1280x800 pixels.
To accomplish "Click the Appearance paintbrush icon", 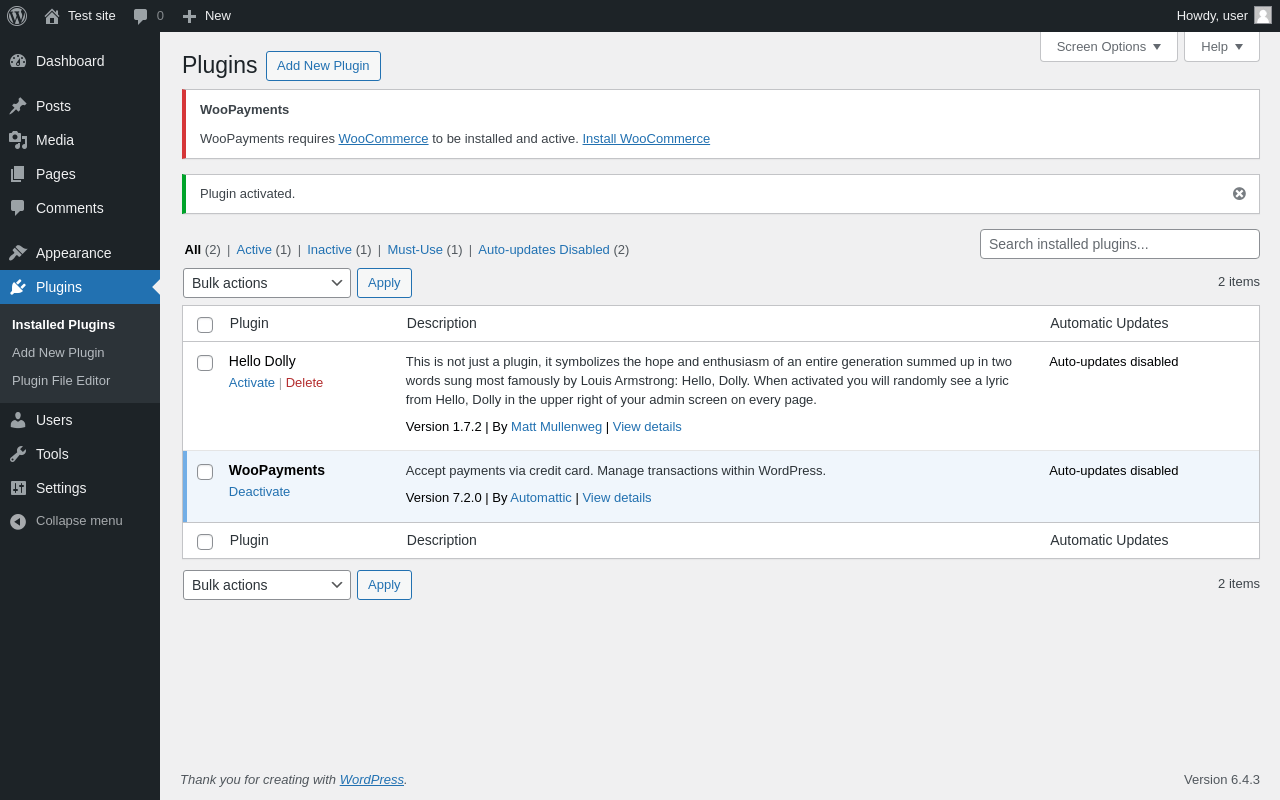I will tap(18, 253).
